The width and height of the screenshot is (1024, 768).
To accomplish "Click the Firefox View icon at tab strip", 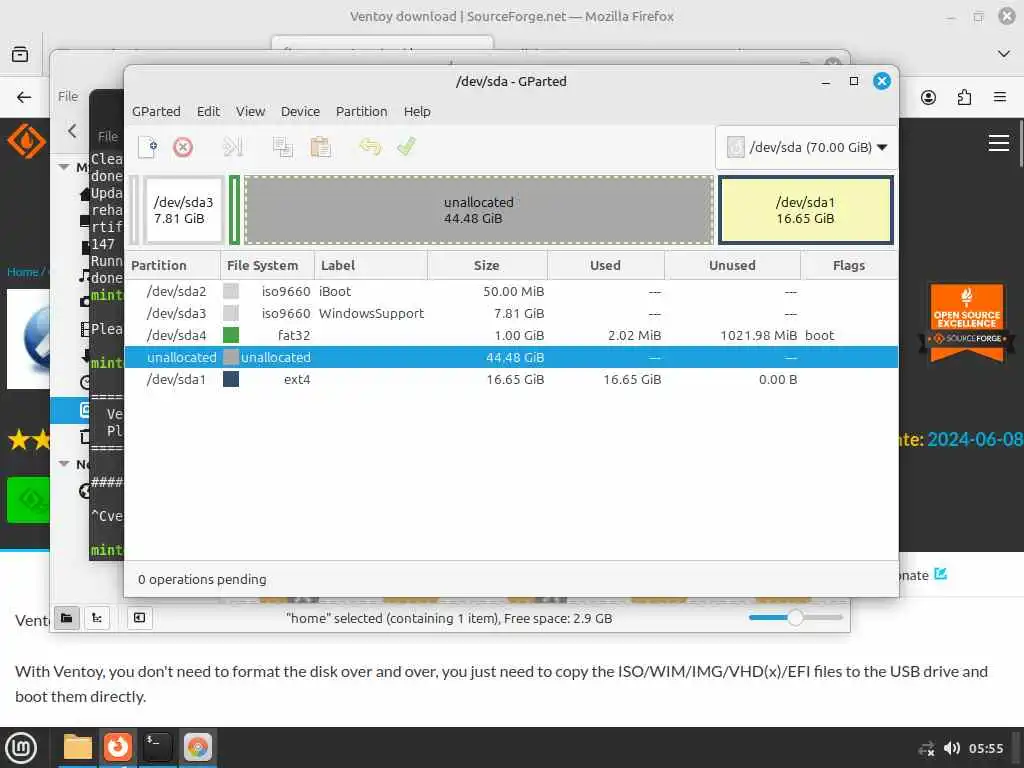I will [20, 54].
